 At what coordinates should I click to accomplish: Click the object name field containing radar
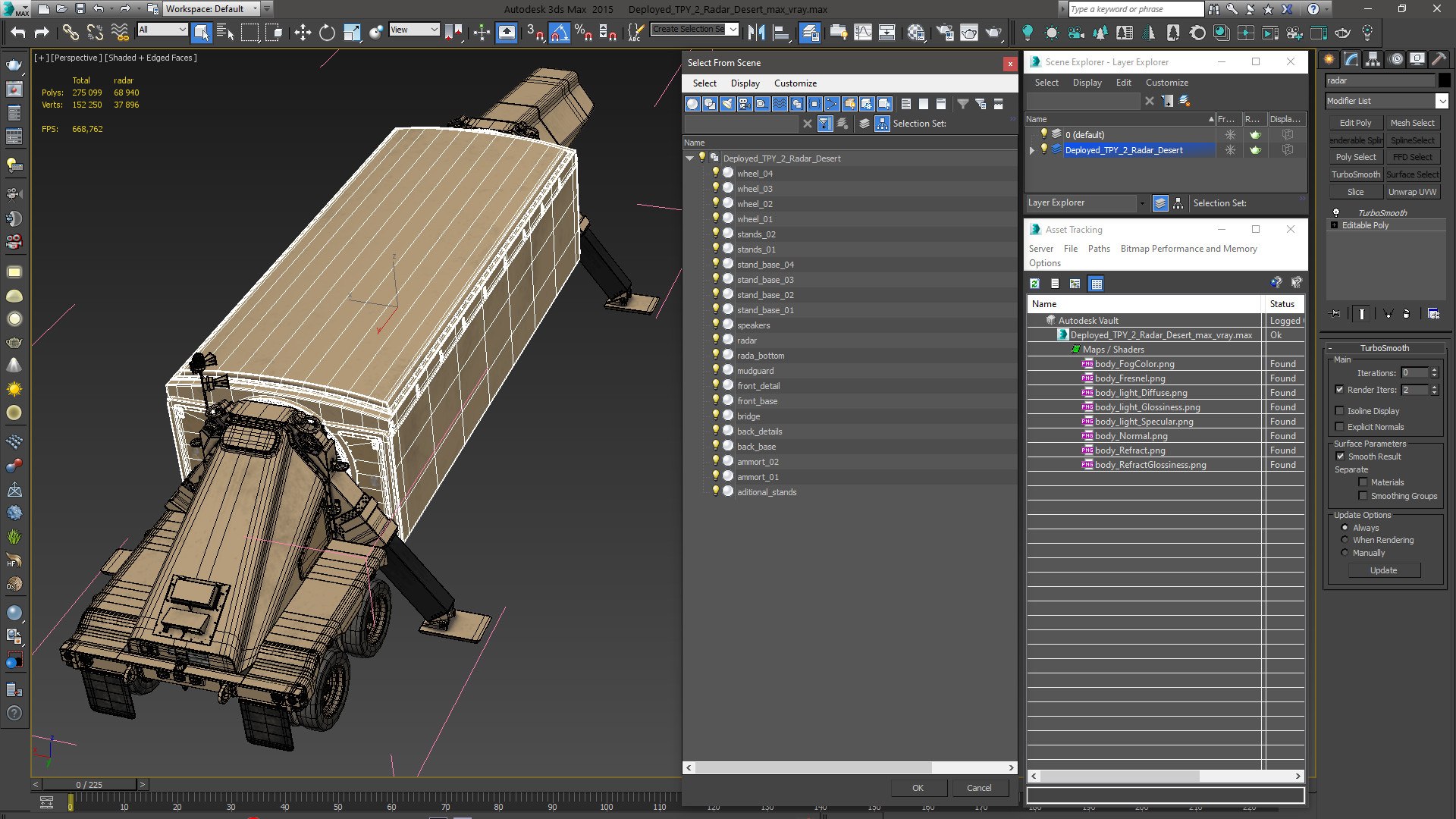click(x=1380, y=80)
